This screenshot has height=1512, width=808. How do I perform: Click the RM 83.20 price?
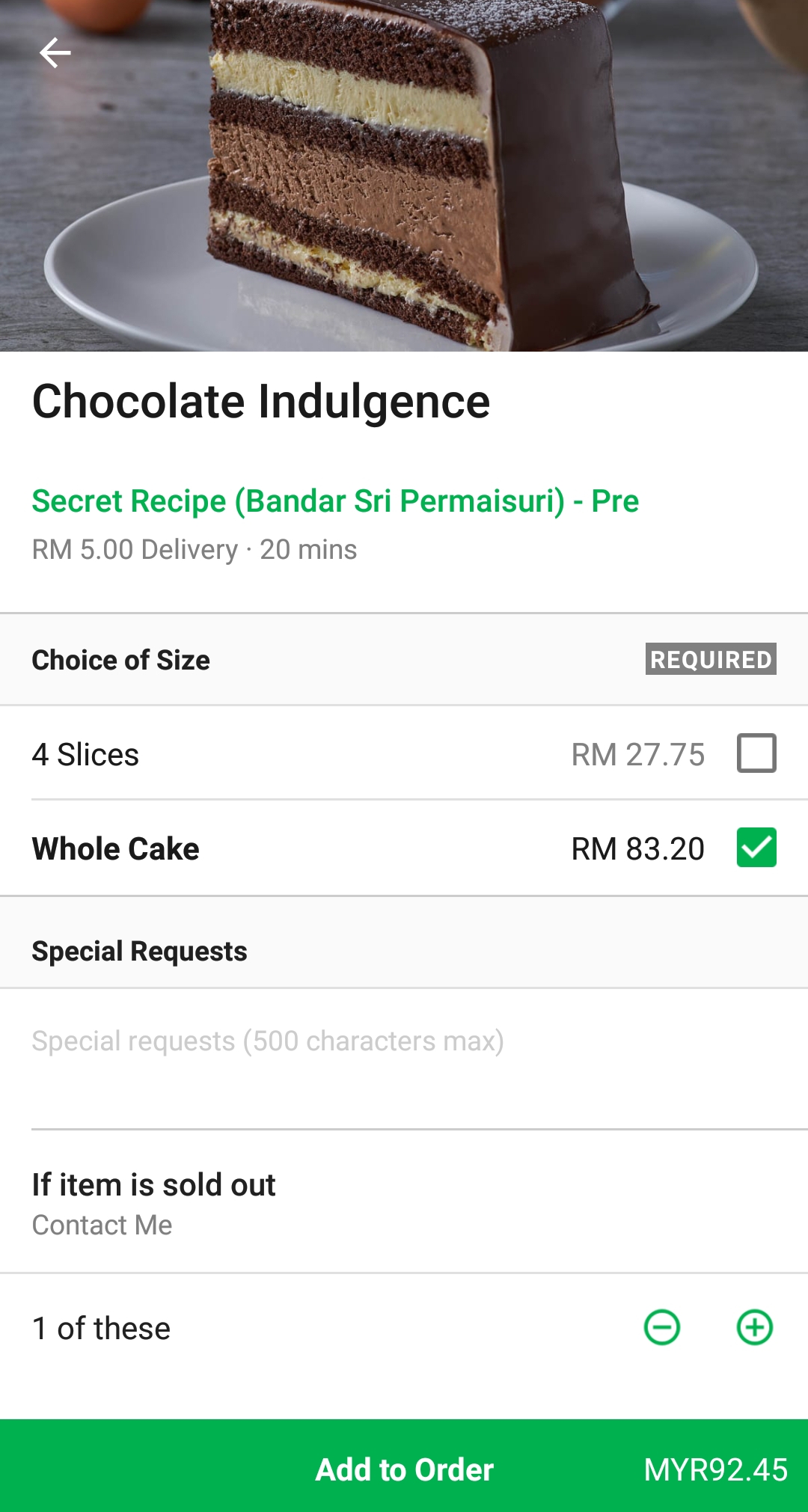point(637,849)
